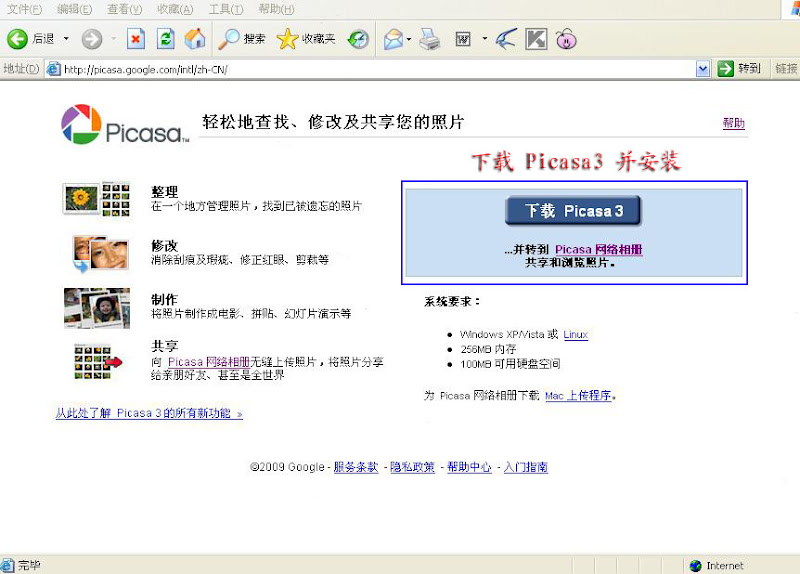Viewport: 800px width, 574px height.
Task: Print the page with the printer icon
Action: pos(430,39)
